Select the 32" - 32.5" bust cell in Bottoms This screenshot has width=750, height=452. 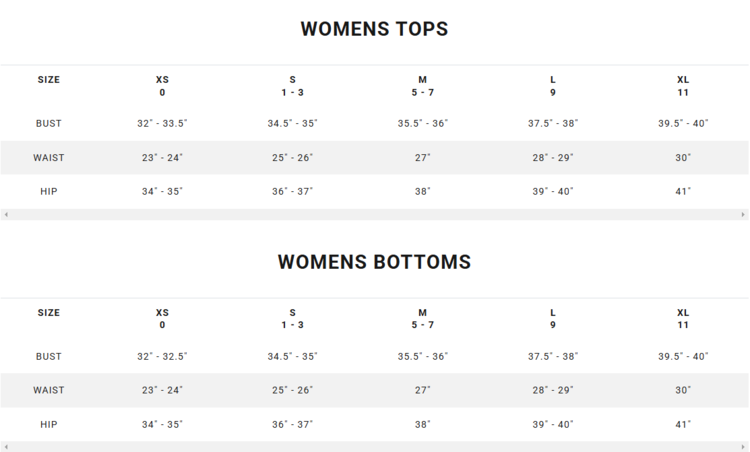point(162,357)
